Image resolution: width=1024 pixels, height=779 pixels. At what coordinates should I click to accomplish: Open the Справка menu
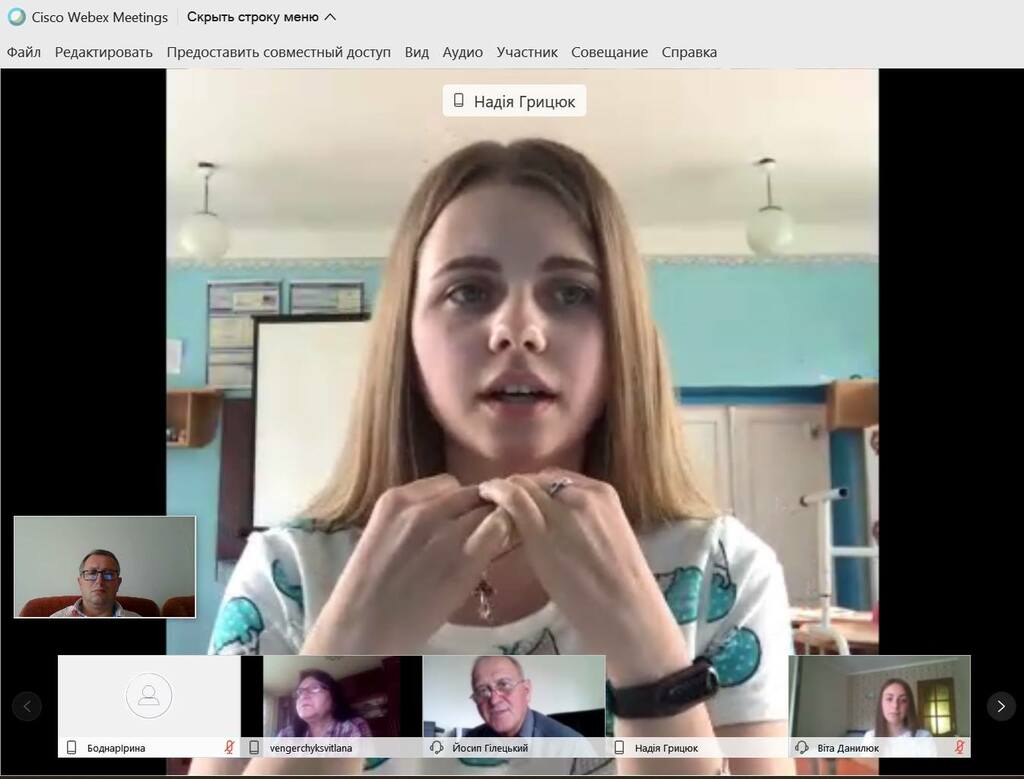click(689, 52)
